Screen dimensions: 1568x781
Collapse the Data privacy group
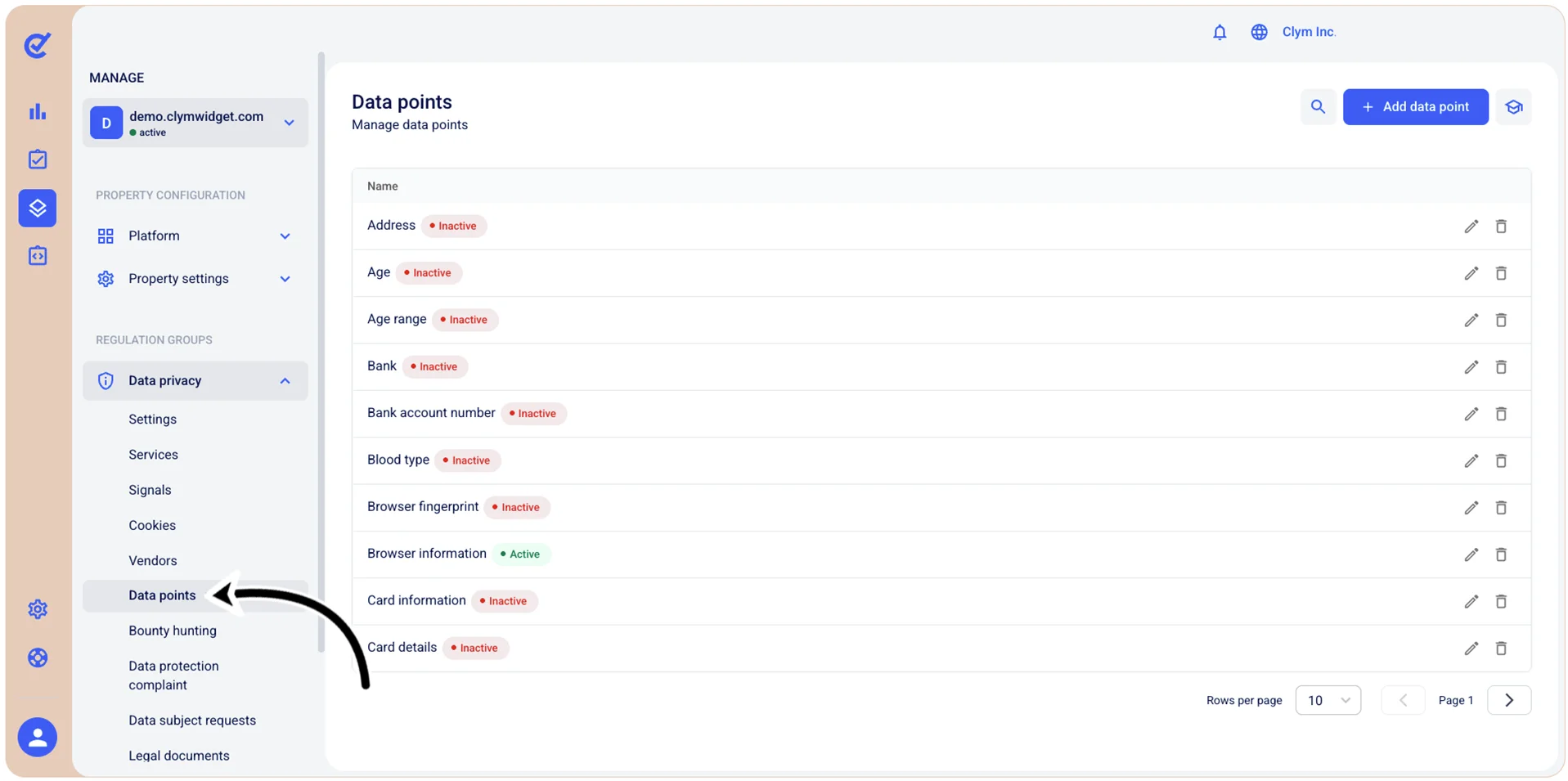tap(195, 380)
